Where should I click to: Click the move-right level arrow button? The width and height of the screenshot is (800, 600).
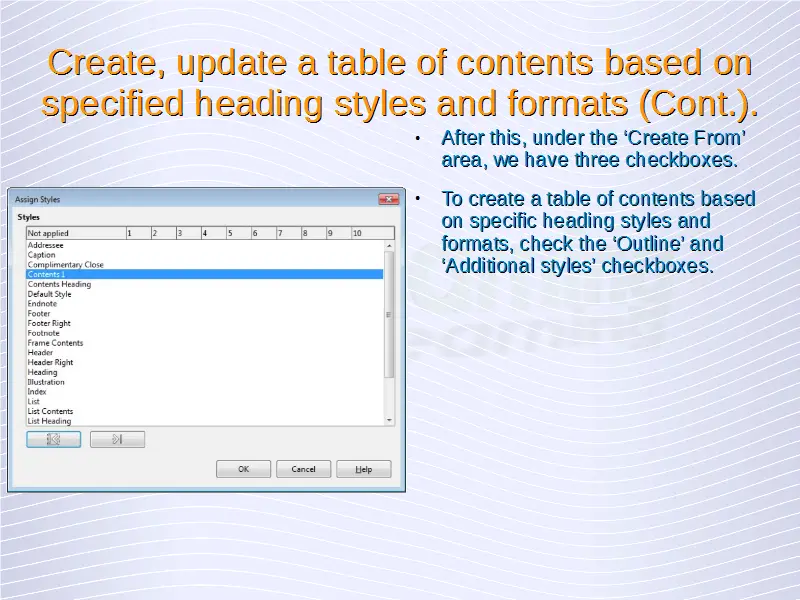pos(117,439)
